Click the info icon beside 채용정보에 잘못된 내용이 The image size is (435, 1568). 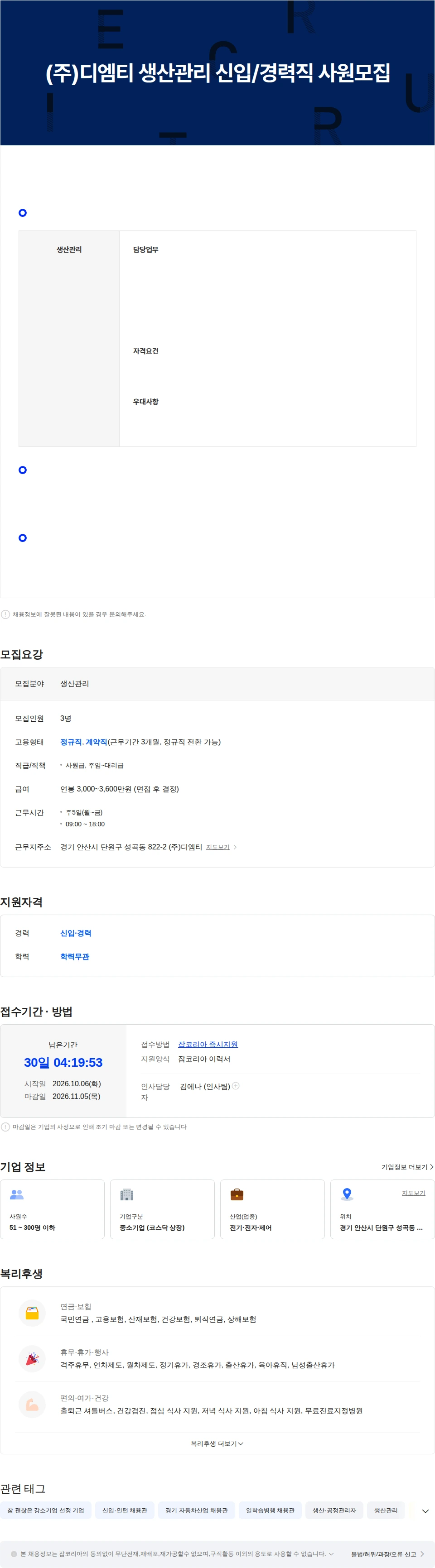5,614
